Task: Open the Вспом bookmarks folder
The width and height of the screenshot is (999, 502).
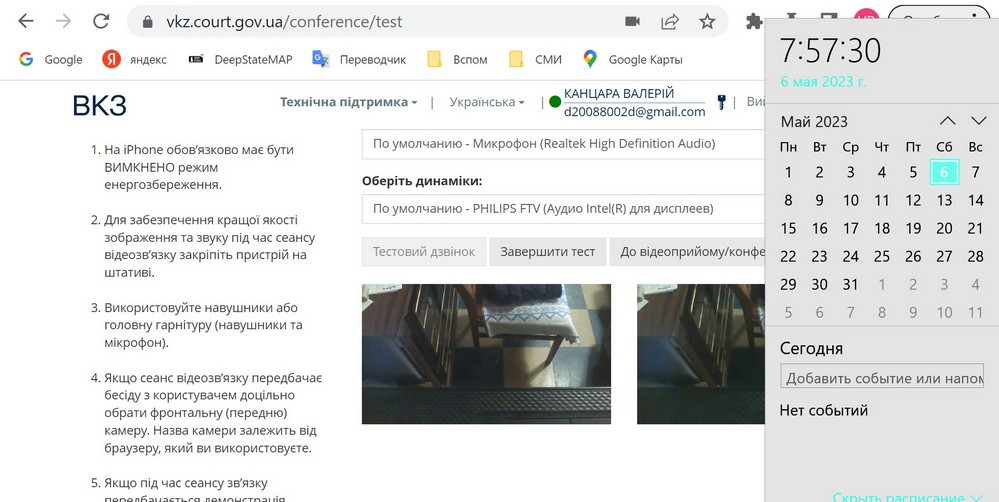Action: tap(457, 59)
